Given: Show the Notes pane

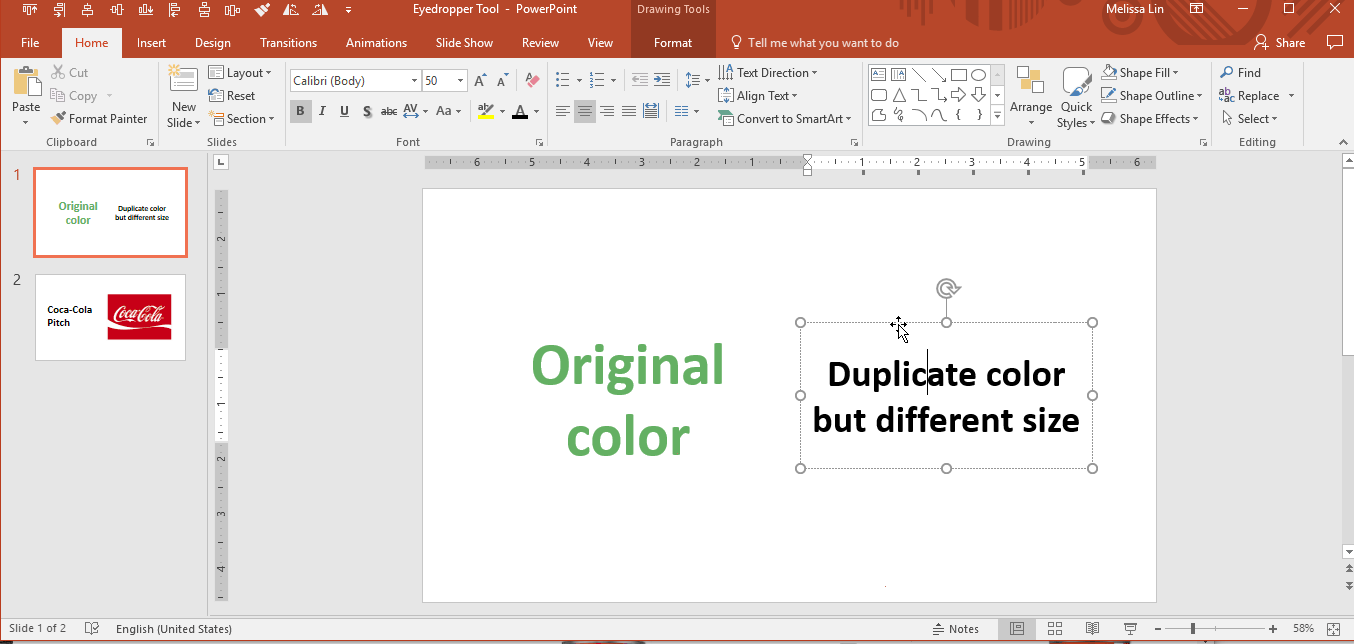Looking at the screenshot, I should click(x=955, y=629).
